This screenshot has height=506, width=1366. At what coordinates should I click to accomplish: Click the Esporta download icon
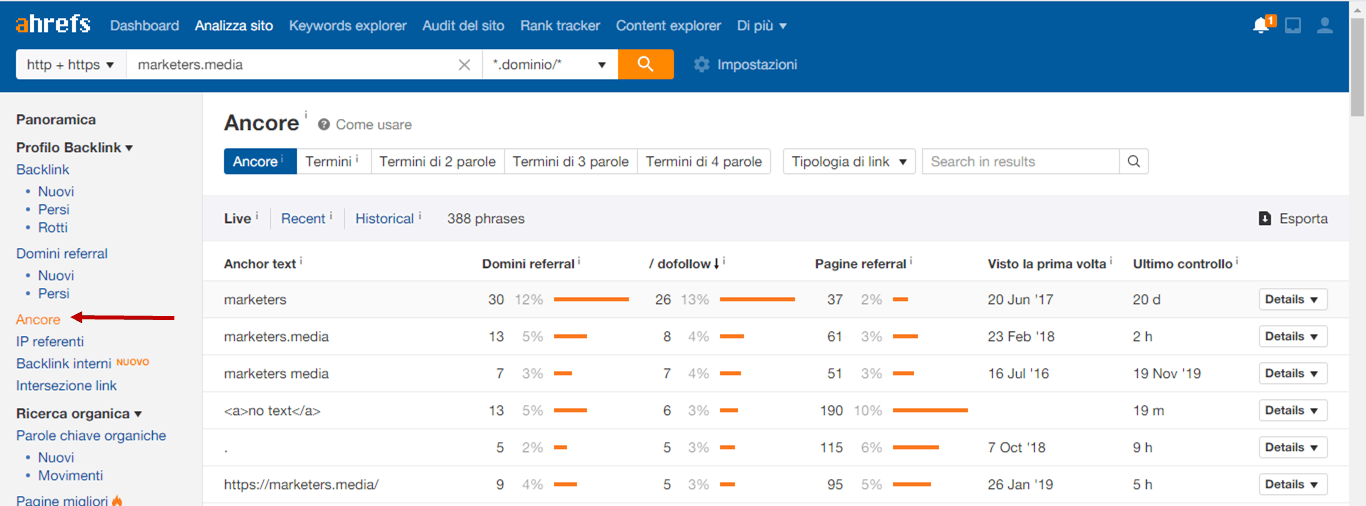(1265, 219)
